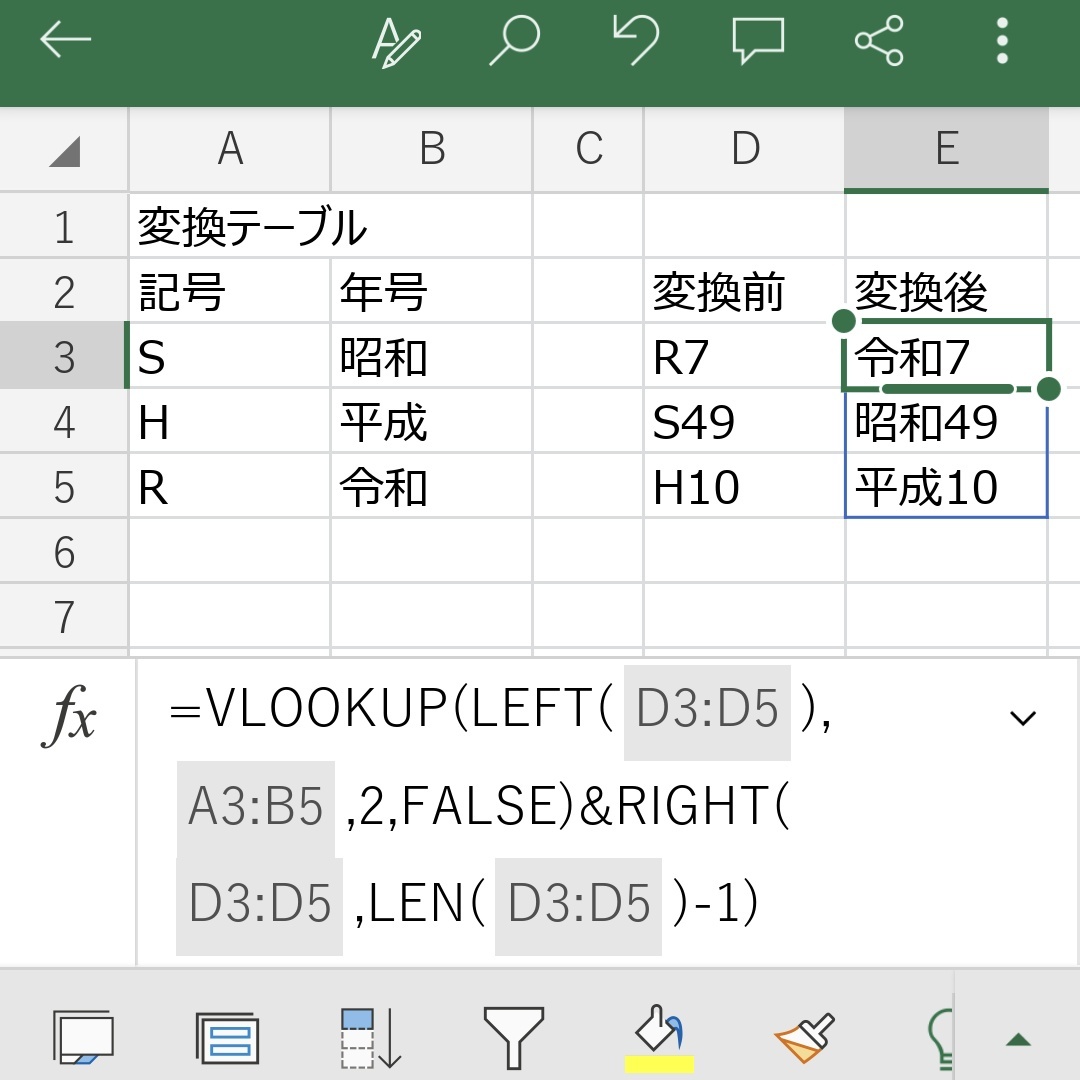Select cell E3 containing 令和7
This screenshot has height=1080, width=1080.
tap(946, 356)
